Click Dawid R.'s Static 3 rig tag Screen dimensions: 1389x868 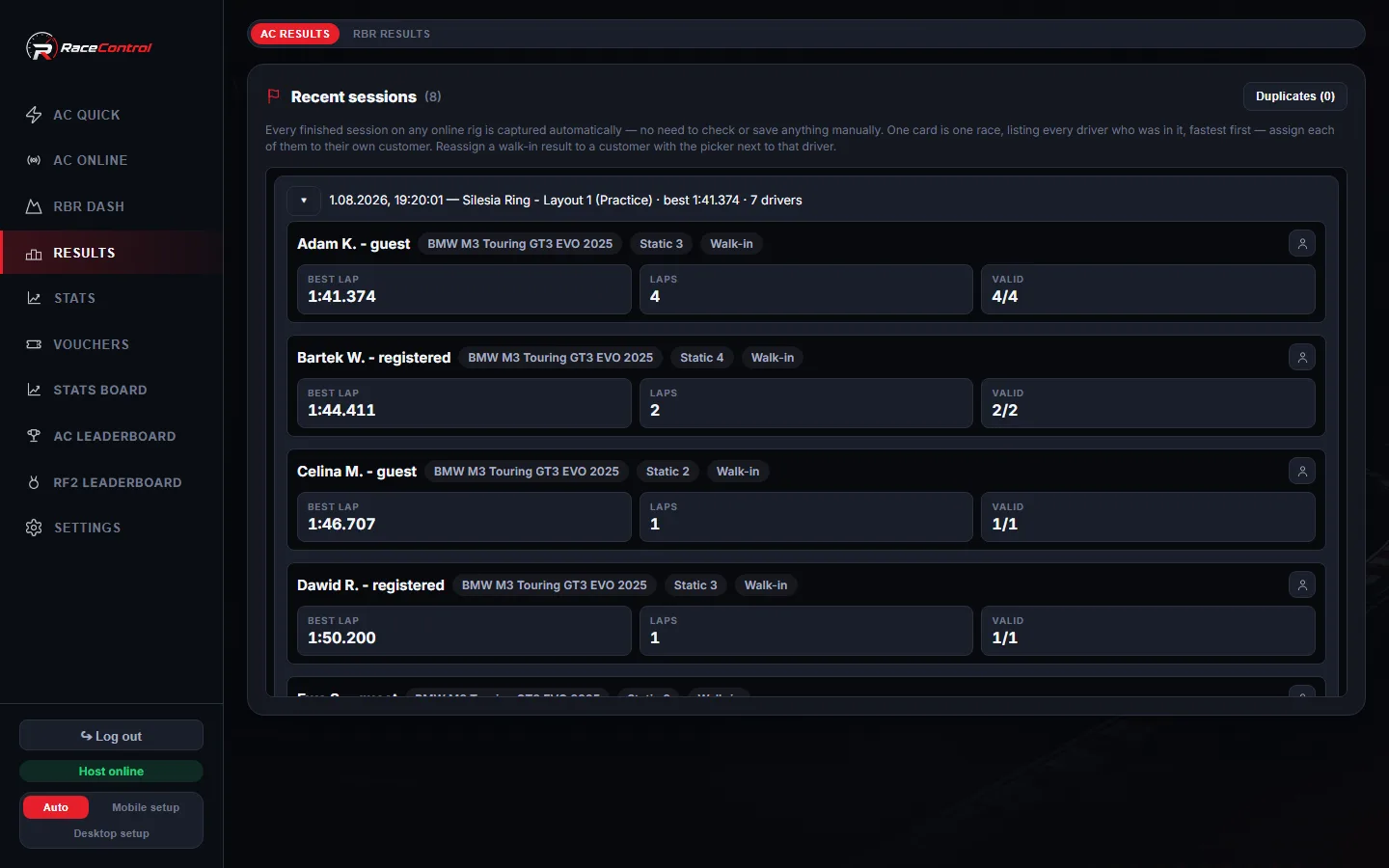[x=695, y=585]
